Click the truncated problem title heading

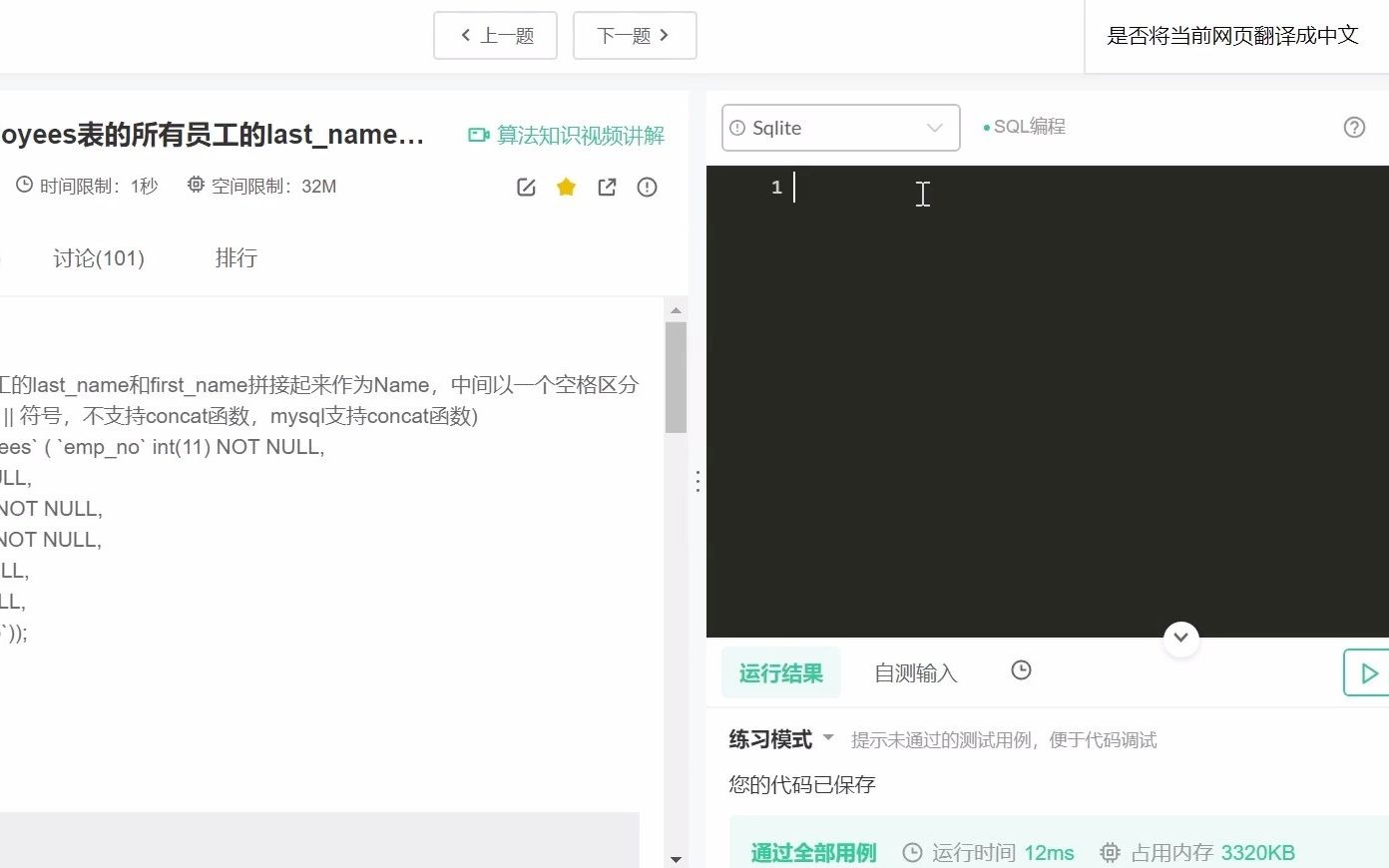pos(213,135)
